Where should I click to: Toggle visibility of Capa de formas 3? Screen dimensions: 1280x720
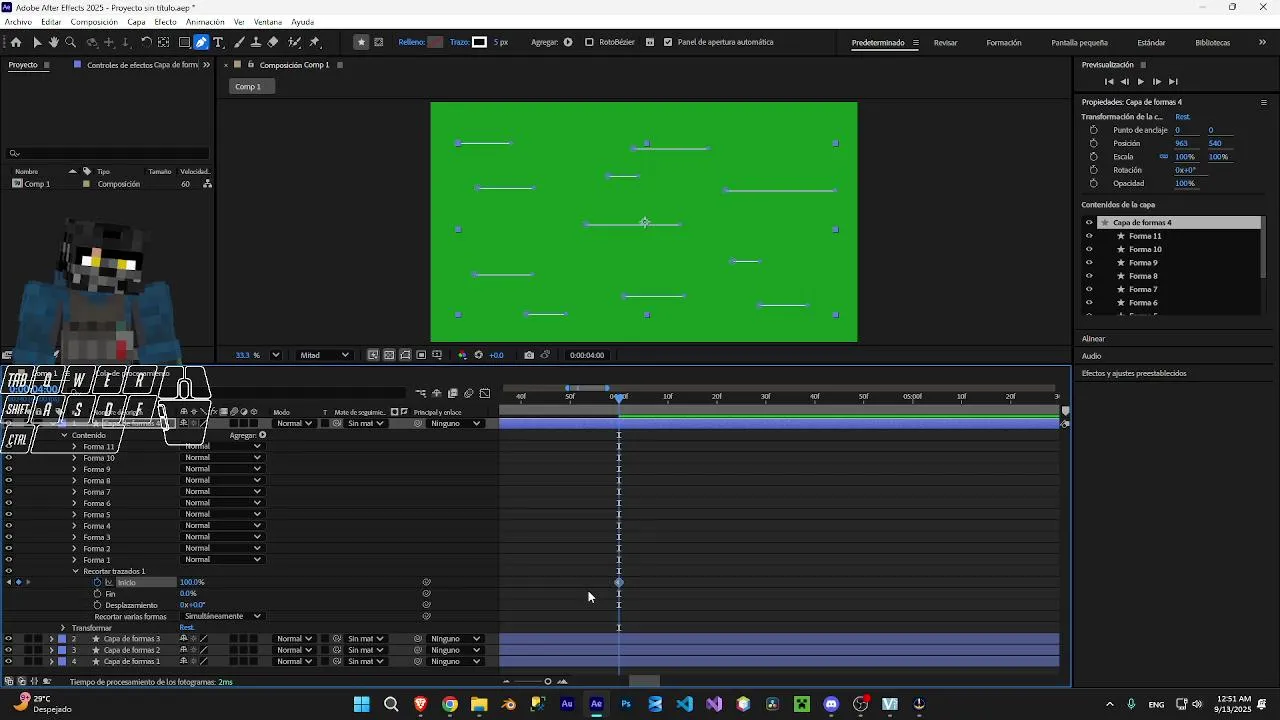coord(9,638)
